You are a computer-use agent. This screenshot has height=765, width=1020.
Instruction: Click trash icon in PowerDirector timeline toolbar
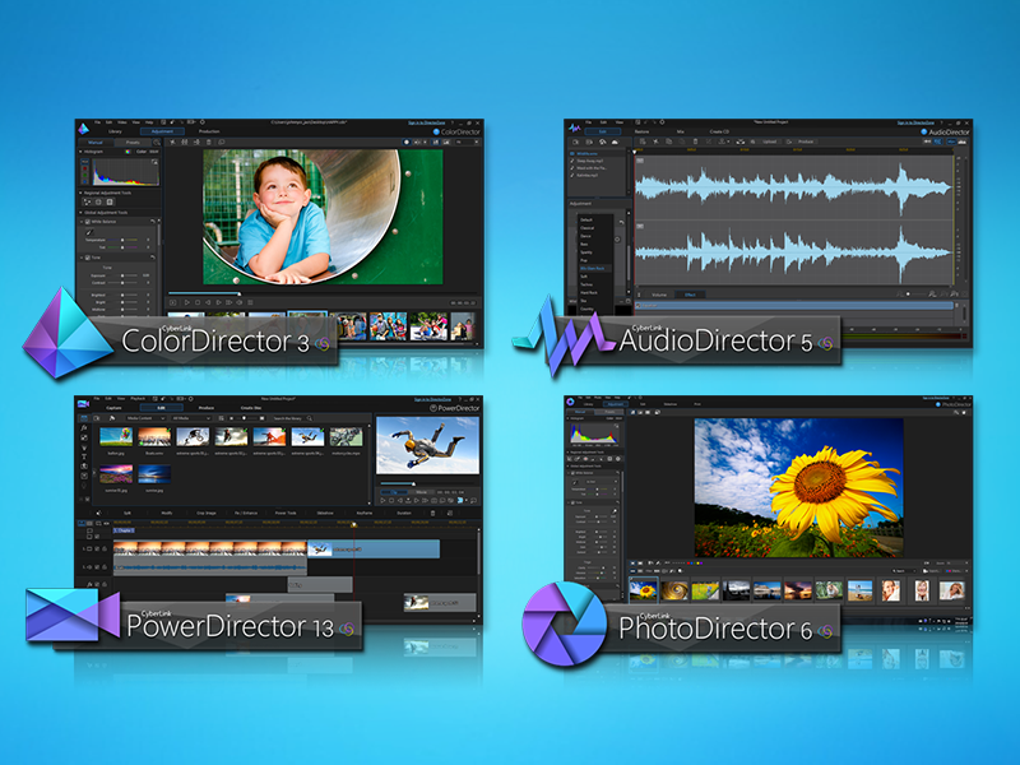(x=433, y=513)
